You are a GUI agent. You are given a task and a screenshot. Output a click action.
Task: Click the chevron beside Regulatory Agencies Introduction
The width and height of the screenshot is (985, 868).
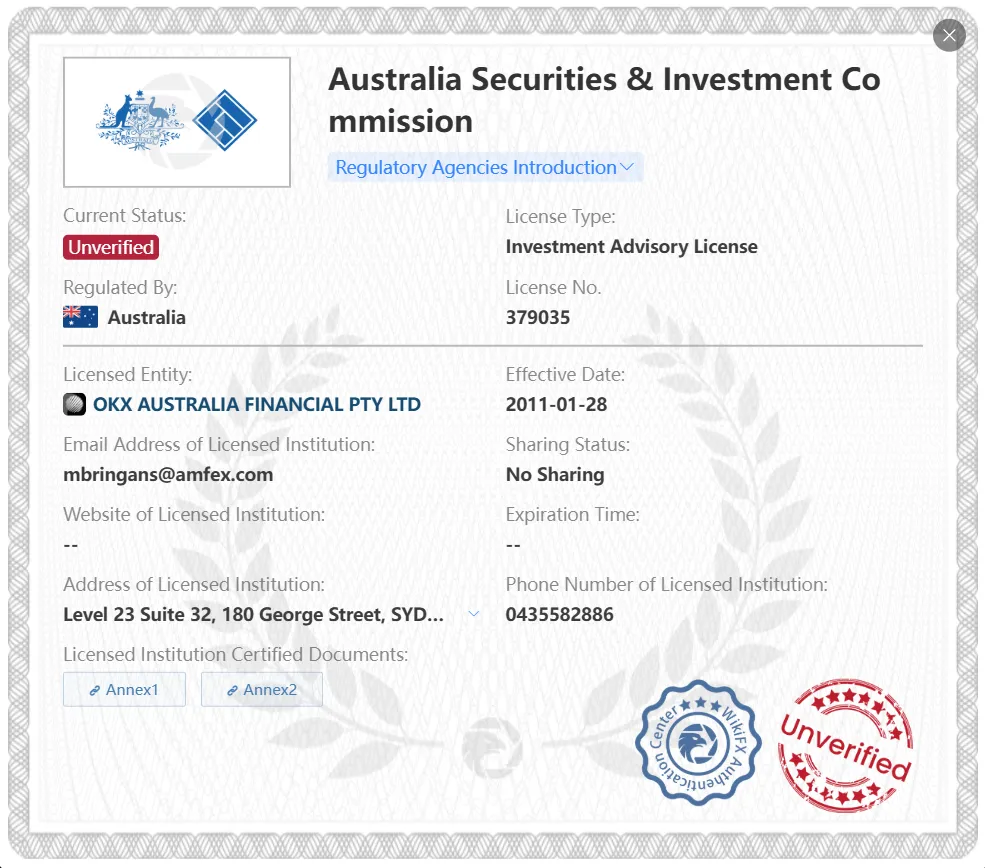pos(626,167)
